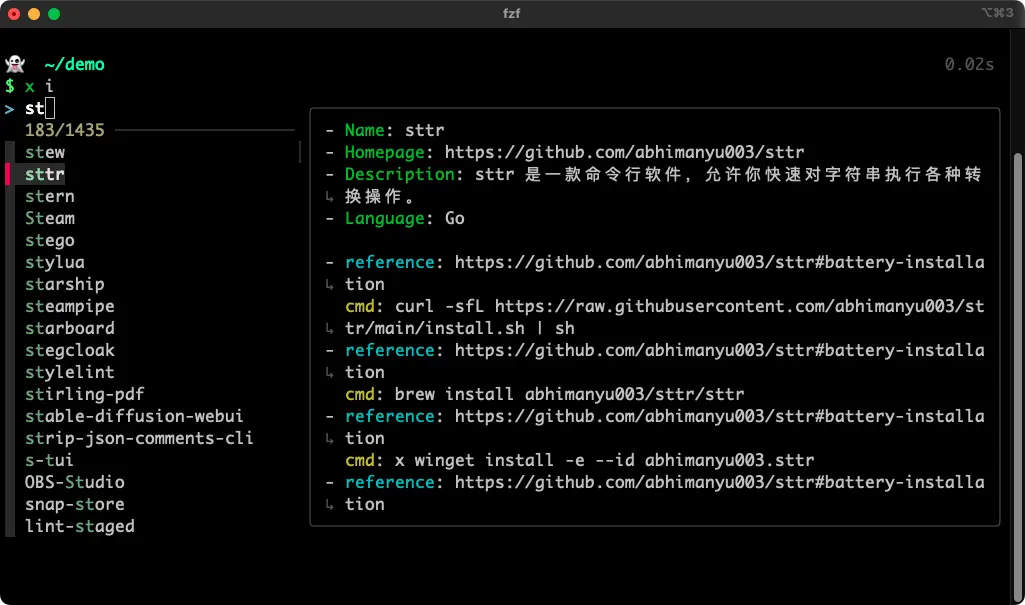Pick starship in the match list

click(x=64, y=284)
